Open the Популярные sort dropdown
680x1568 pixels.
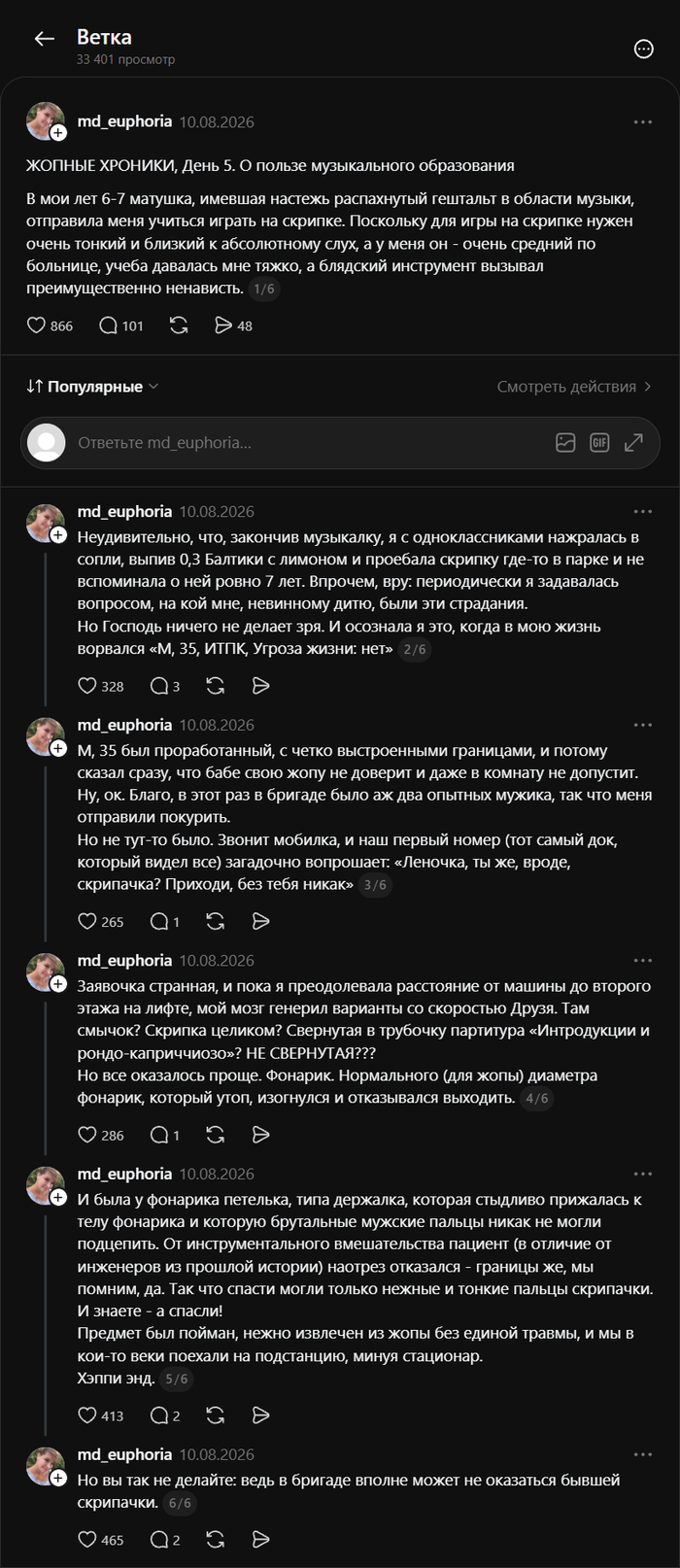[x=92, y=387]
